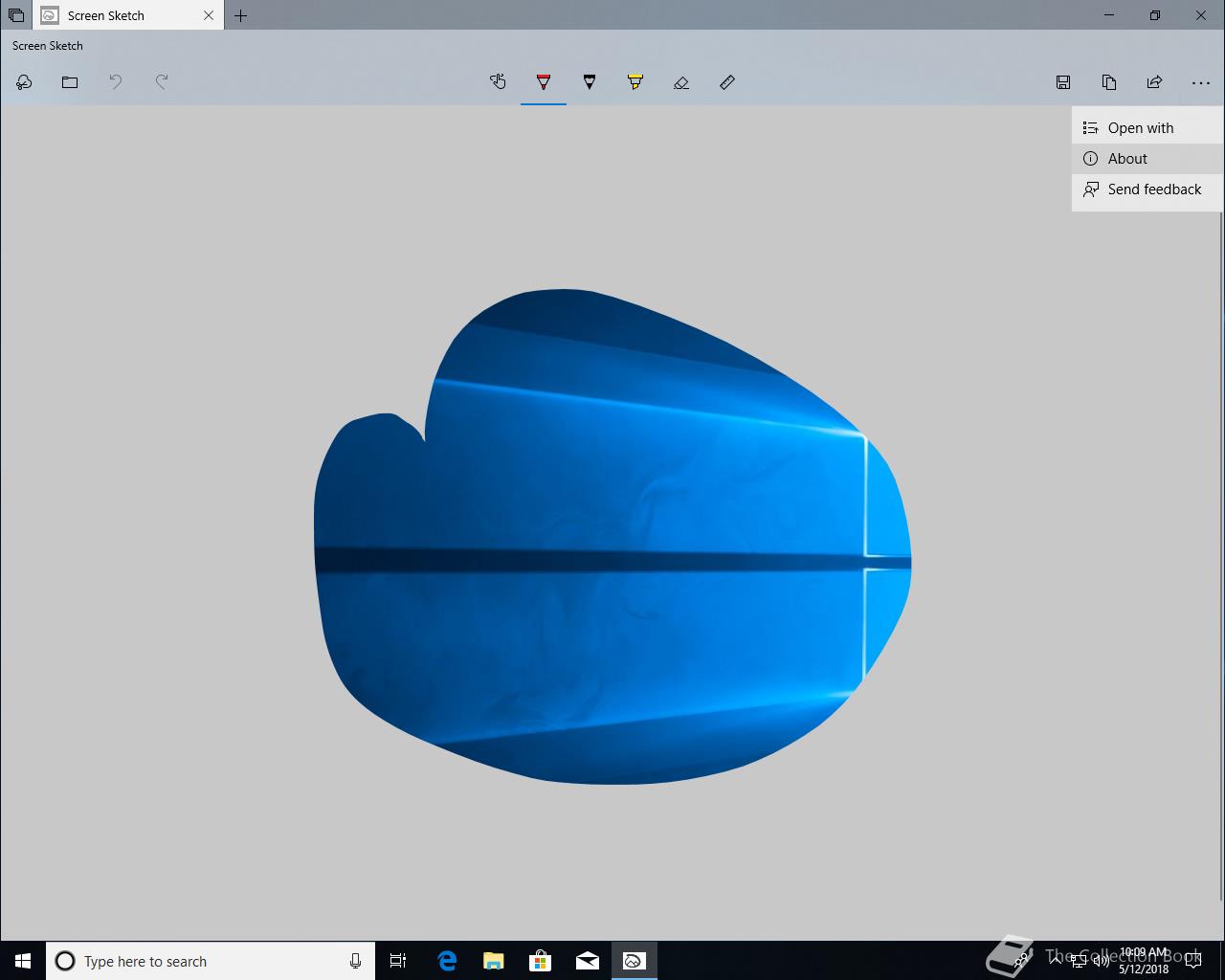Open File Explorer from the taskbar

(x=493, y=961)
